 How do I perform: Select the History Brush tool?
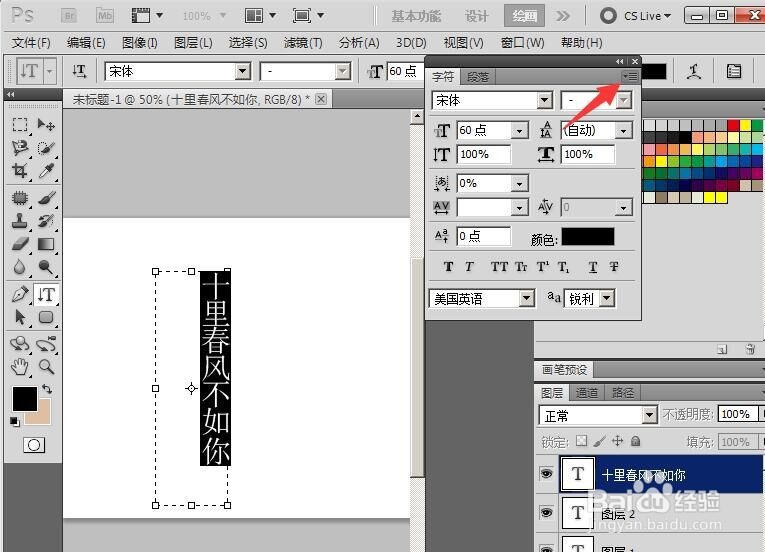(x=46, y=221)
